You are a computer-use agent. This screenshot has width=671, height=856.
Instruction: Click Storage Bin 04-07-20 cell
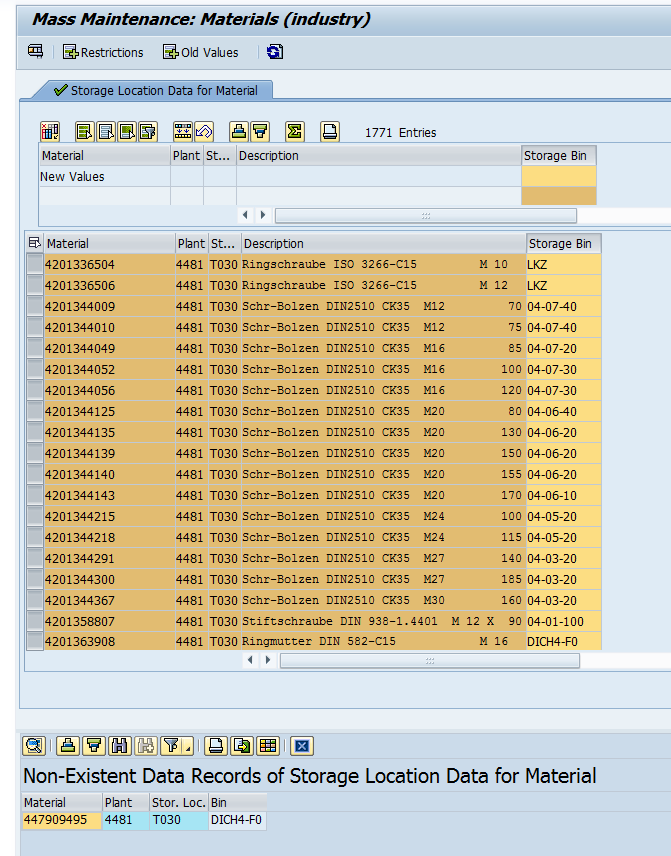tap(563, 348)
